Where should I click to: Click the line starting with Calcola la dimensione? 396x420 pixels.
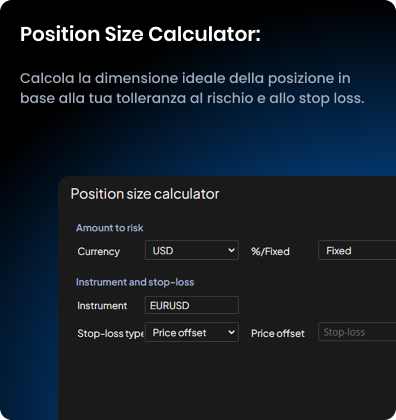[x=185, y=78]
